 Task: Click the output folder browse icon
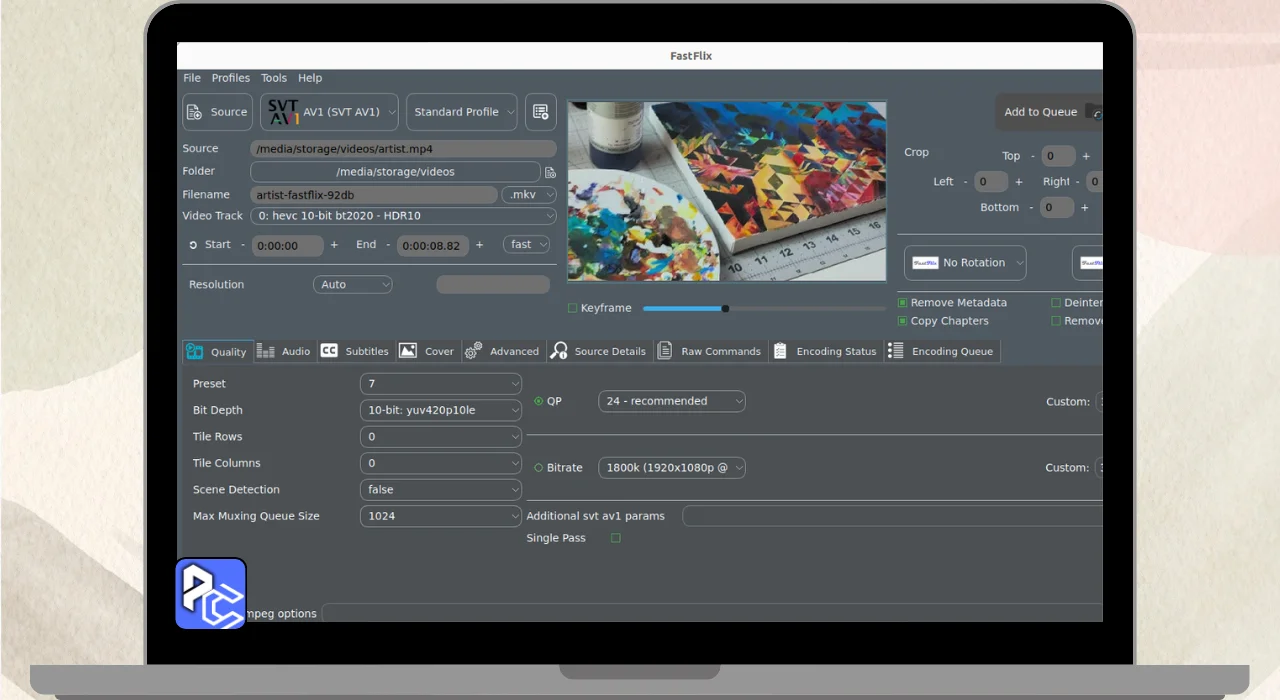(550, 172)
